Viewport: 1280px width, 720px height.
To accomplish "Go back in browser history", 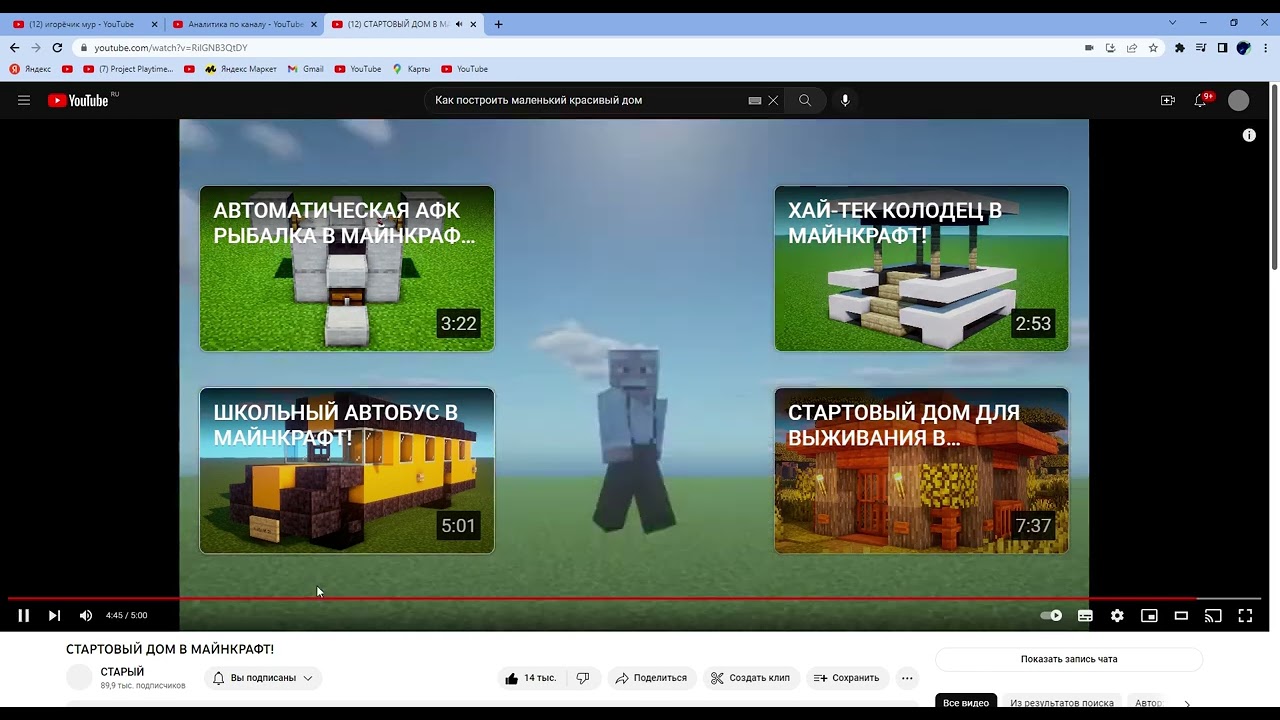I will point(14,47).
